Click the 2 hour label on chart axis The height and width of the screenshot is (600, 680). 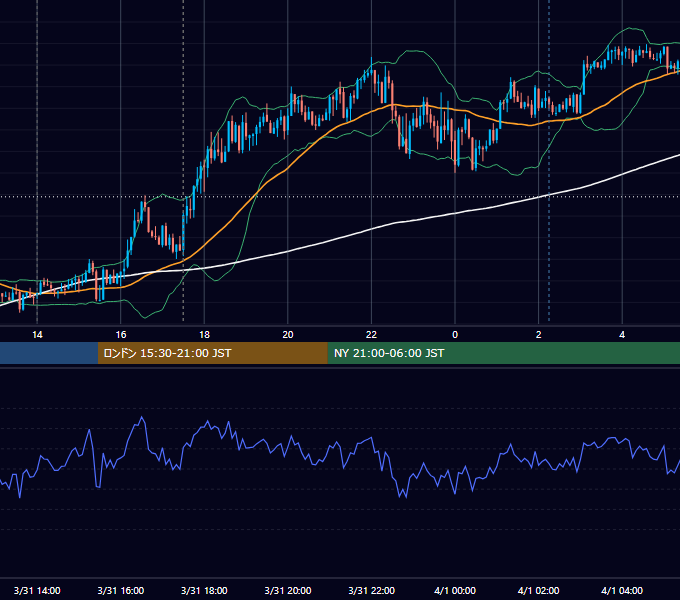click(x=539, y=335)
